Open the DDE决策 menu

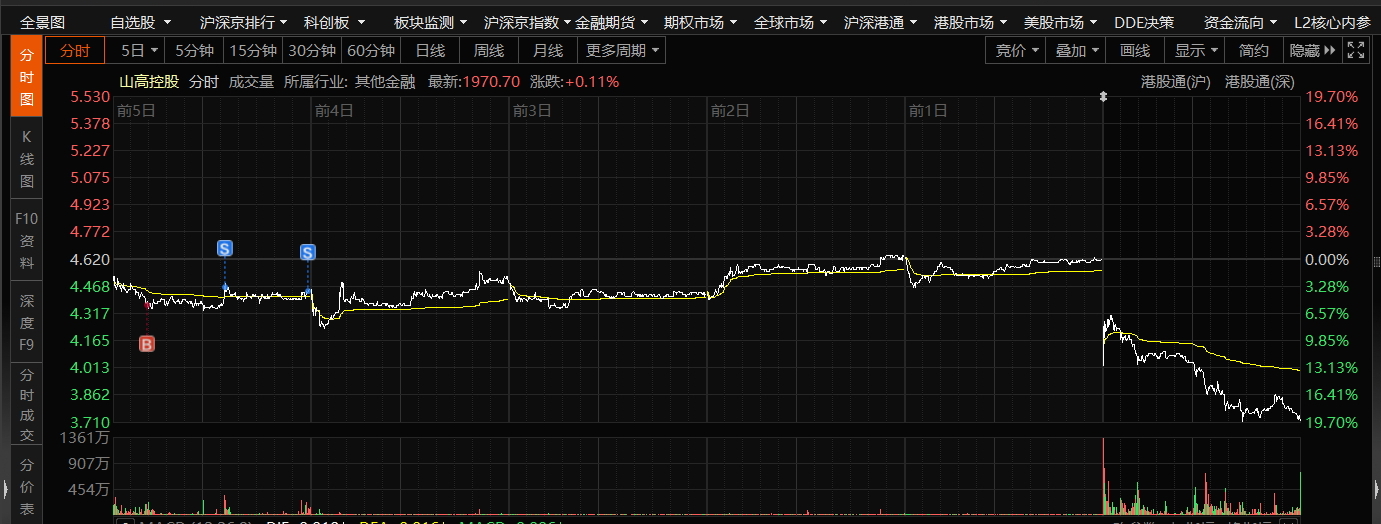[1144, 22]
